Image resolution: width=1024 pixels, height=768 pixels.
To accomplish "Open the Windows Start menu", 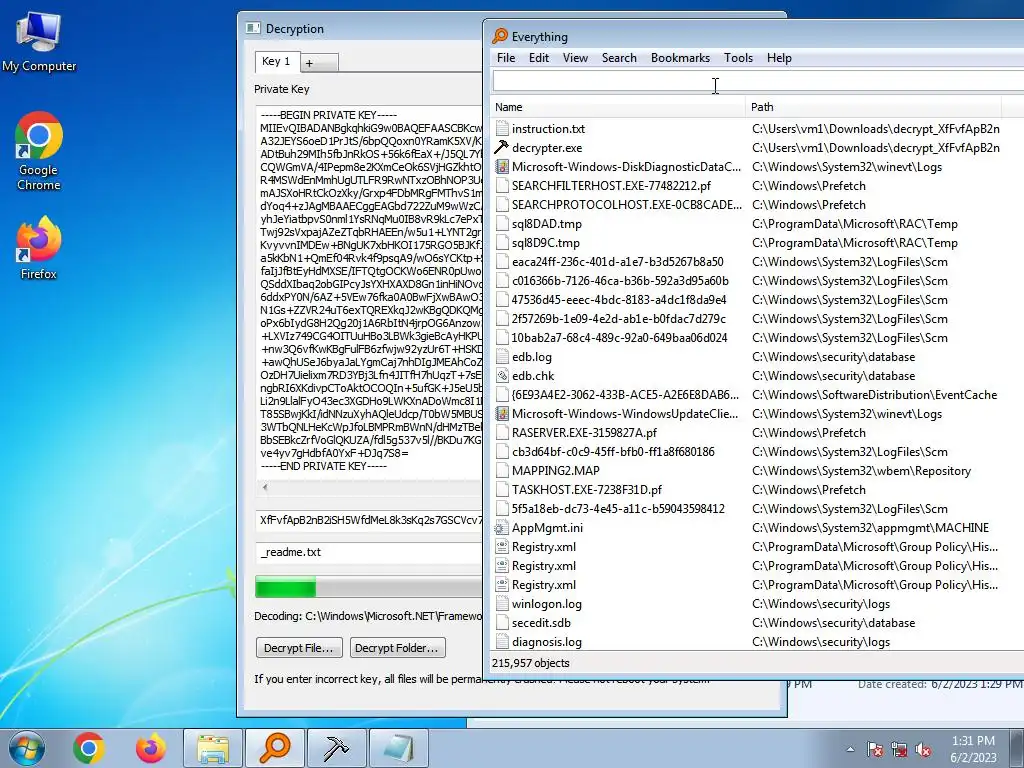I will pyautogui.click(x=25, y=748).
